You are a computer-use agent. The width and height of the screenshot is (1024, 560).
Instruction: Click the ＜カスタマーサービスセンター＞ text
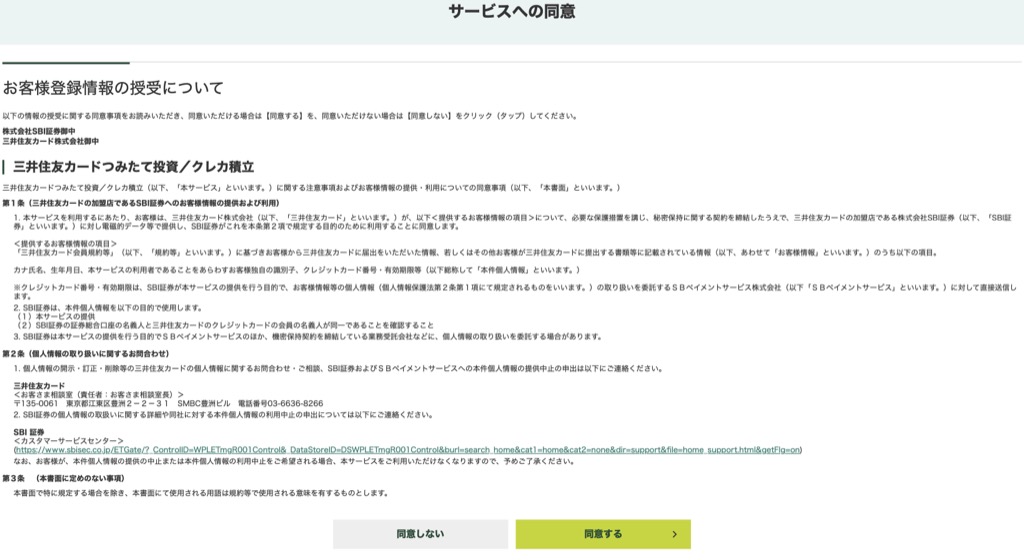pyautogui.click(x=69, y=441)
